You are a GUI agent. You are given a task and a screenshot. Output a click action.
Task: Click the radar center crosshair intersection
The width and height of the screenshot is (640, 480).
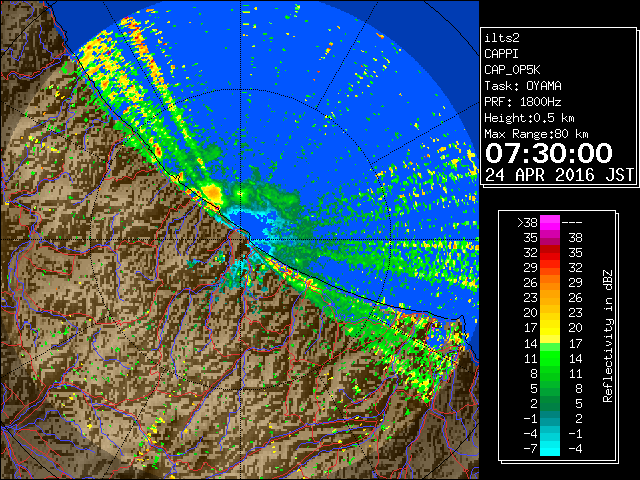click(241, 239)
